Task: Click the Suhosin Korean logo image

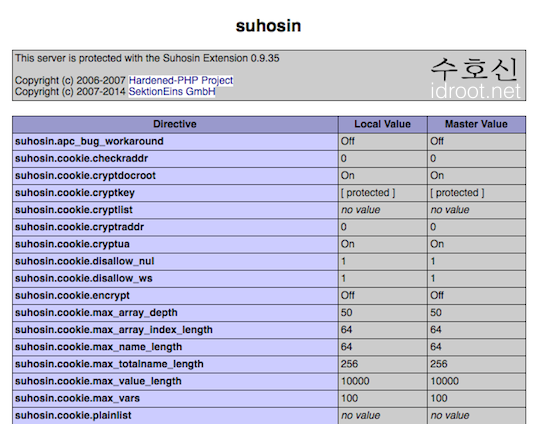Action: coord(475,78)
